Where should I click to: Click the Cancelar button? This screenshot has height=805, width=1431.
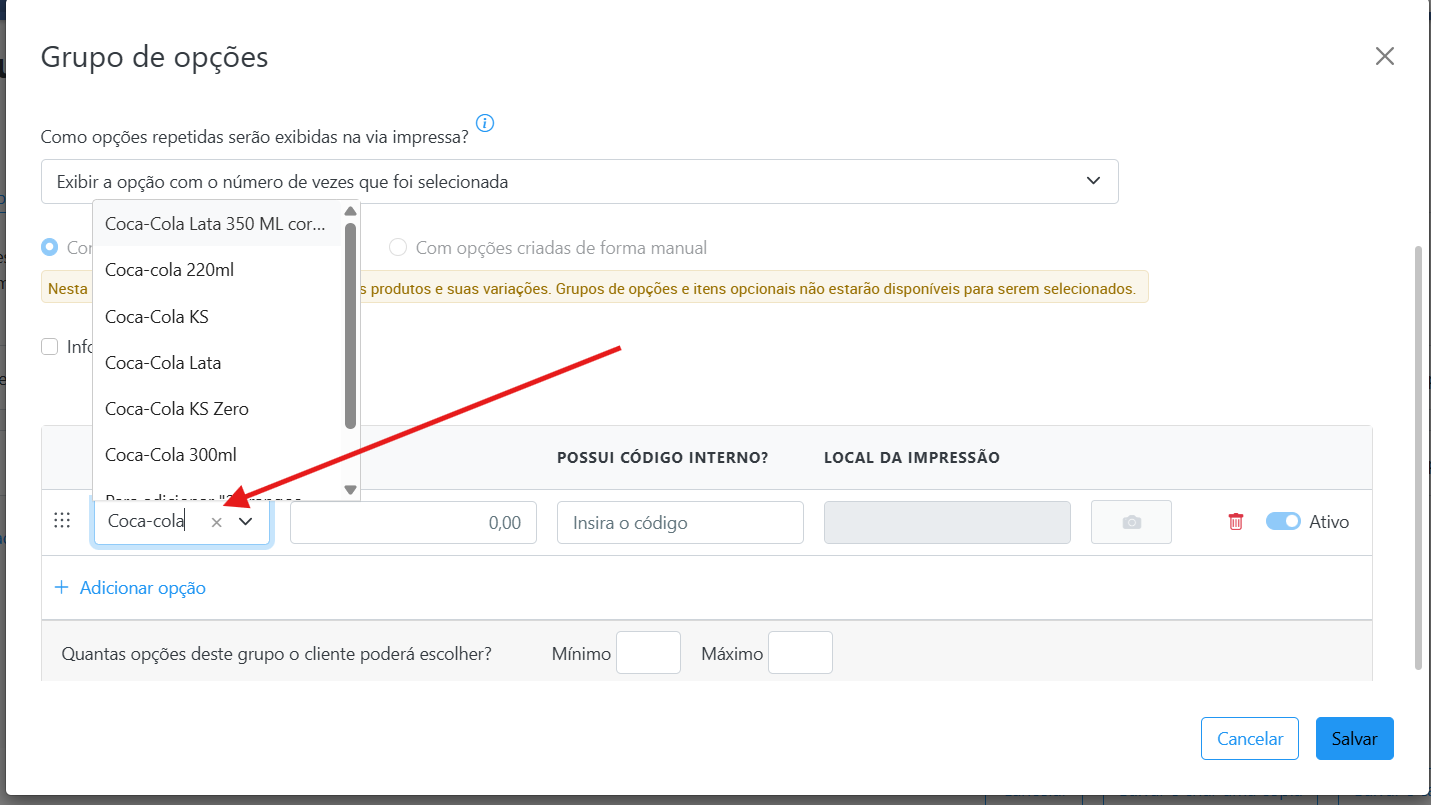tap(1249, 739)
